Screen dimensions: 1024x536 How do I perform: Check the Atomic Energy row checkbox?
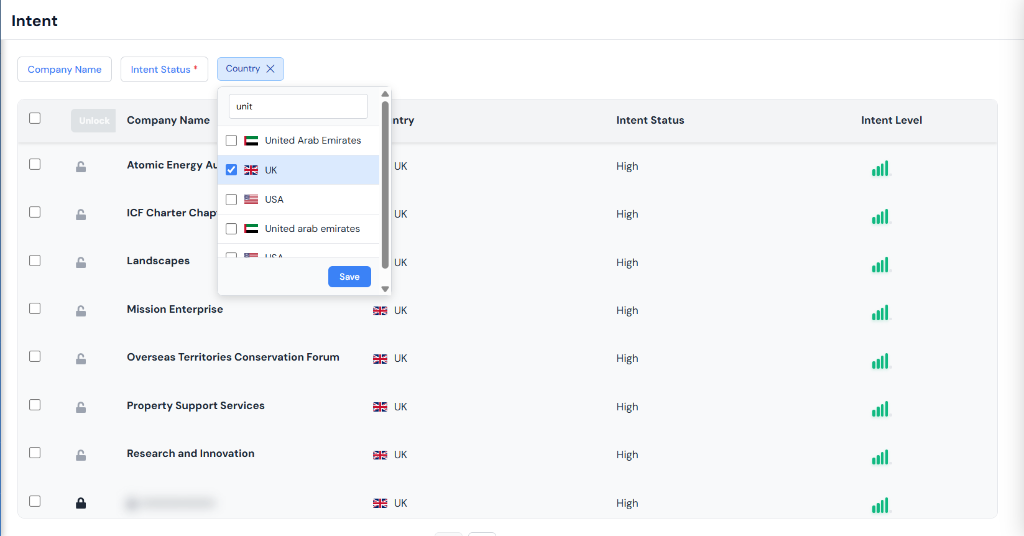pos(35,165)
